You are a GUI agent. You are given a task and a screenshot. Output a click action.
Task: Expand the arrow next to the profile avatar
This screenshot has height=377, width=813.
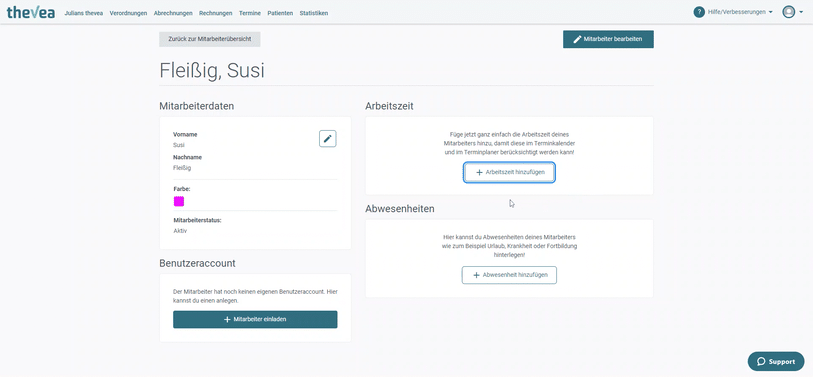click(801, 12)
